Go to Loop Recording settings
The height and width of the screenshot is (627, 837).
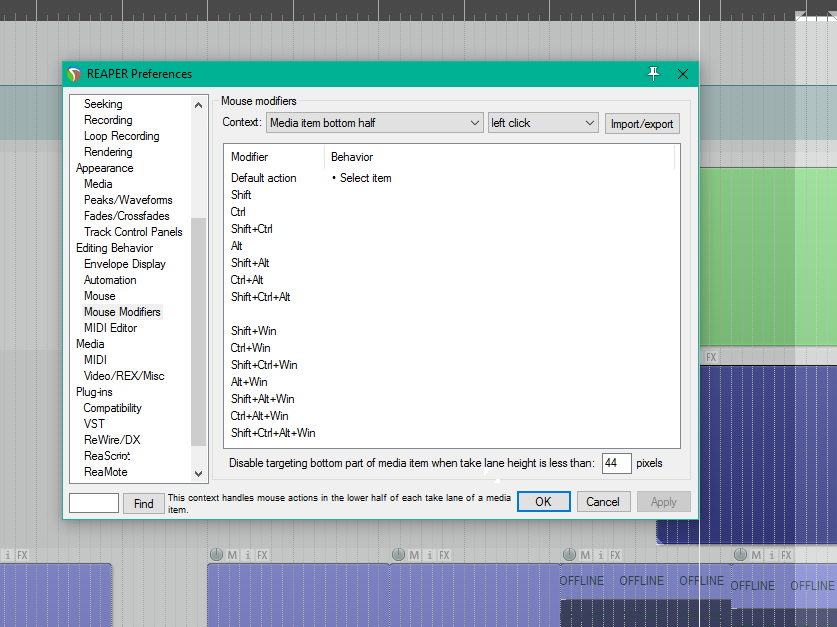(x=122, y=136)
